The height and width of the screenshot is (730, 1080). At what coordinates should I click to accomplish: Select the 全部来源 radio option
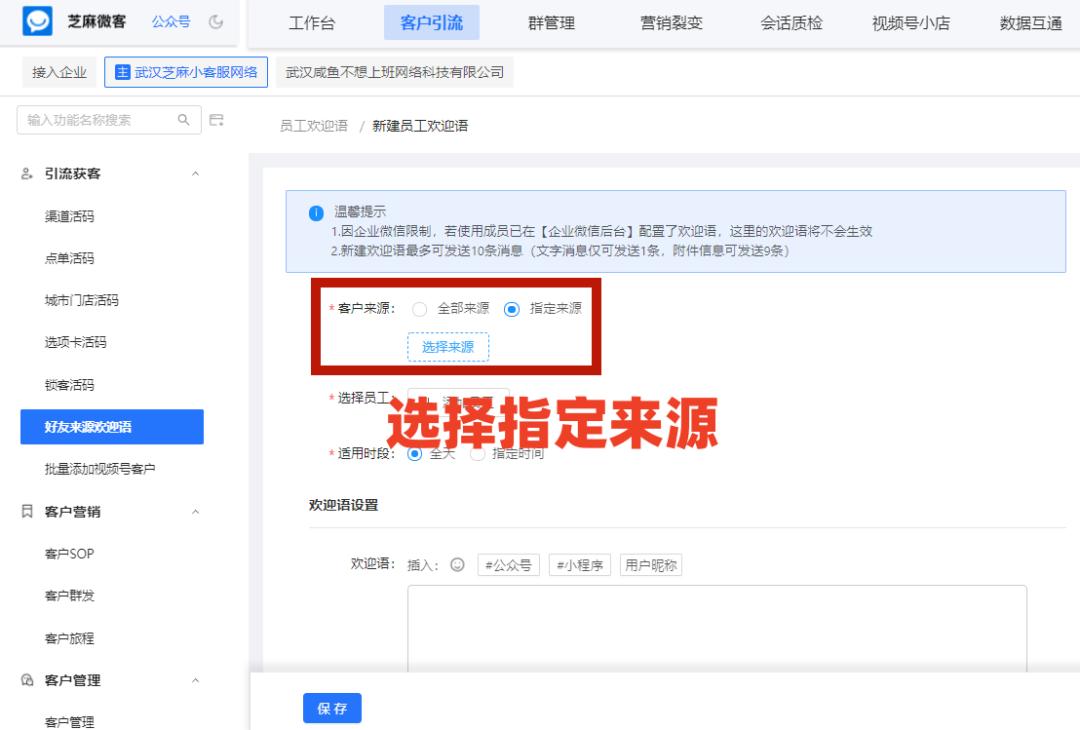[x=420, y=309]
